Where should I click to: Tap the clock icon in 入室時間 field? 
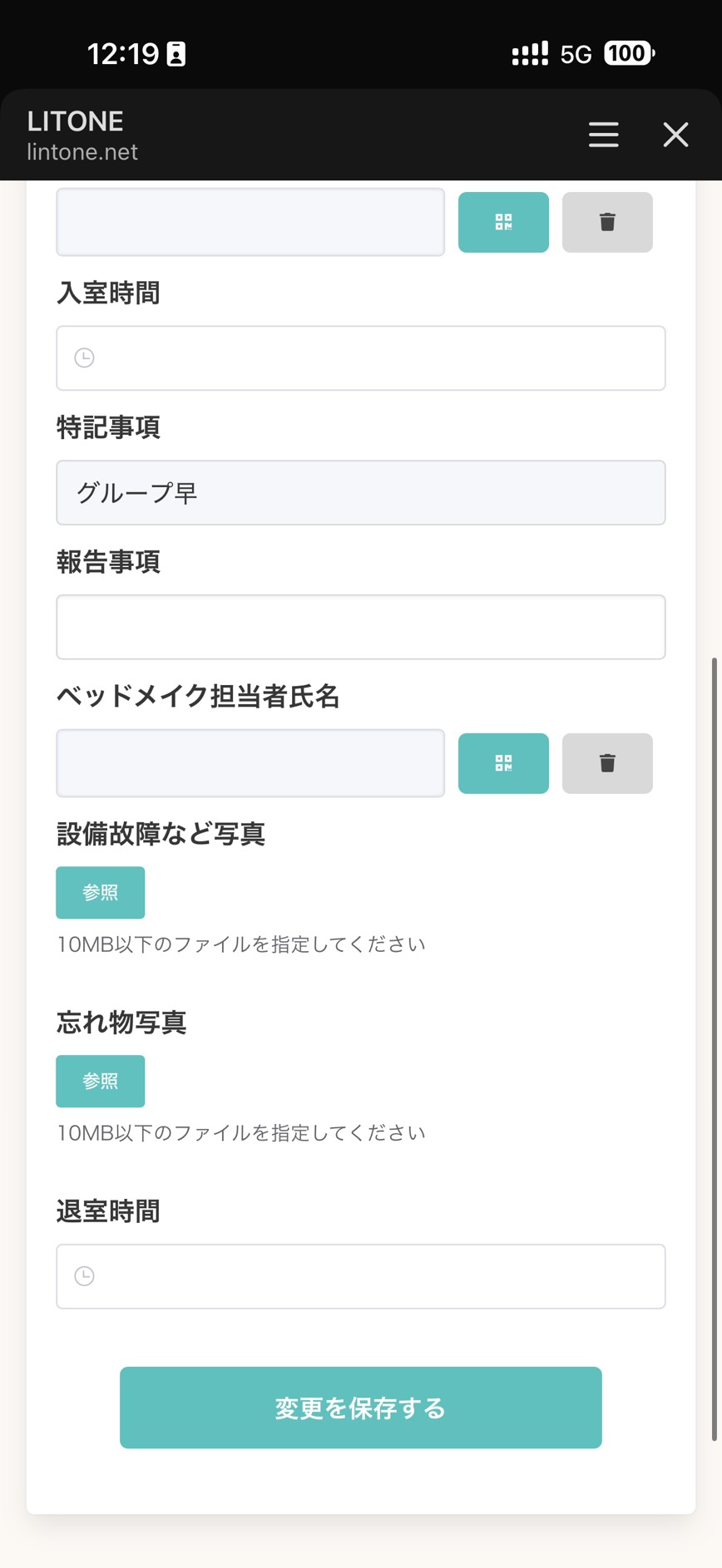tap(84, 357)
